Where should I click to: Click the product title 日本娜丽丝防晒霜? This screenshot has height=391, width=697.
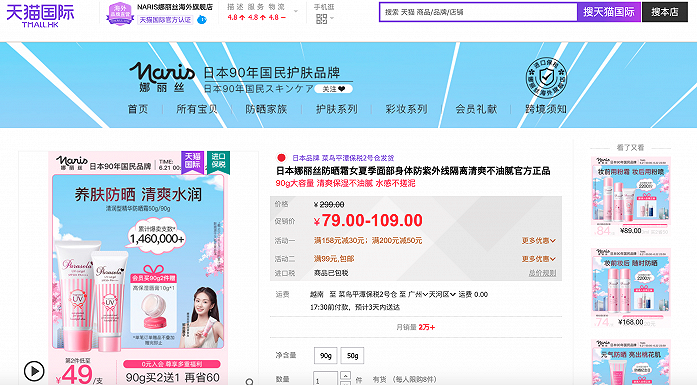pyautogui.click(x=413, y=171)
